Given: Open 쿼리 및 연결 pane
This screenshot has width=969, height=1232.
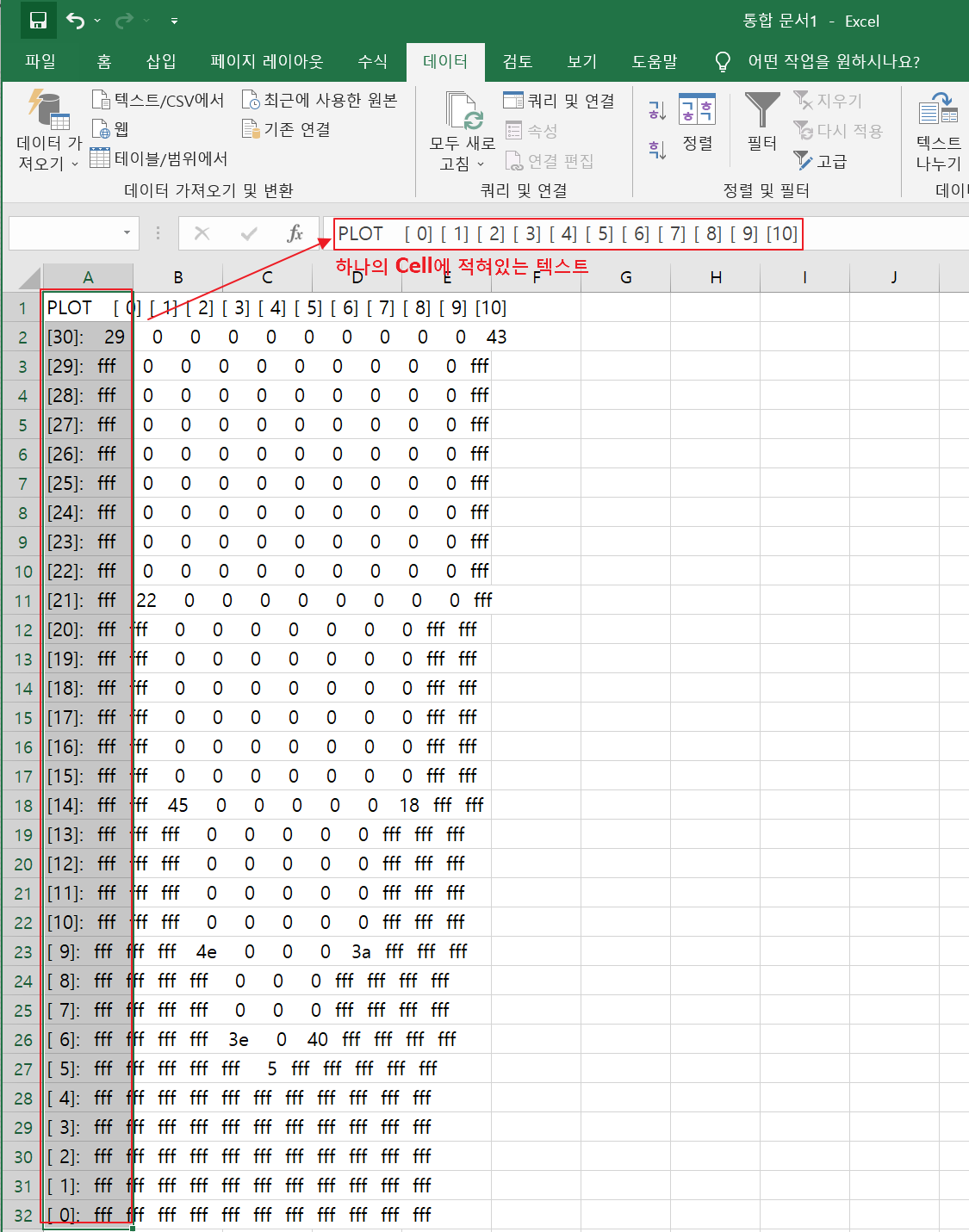Looking at the screenshot, I should click(x=560, y=99).
